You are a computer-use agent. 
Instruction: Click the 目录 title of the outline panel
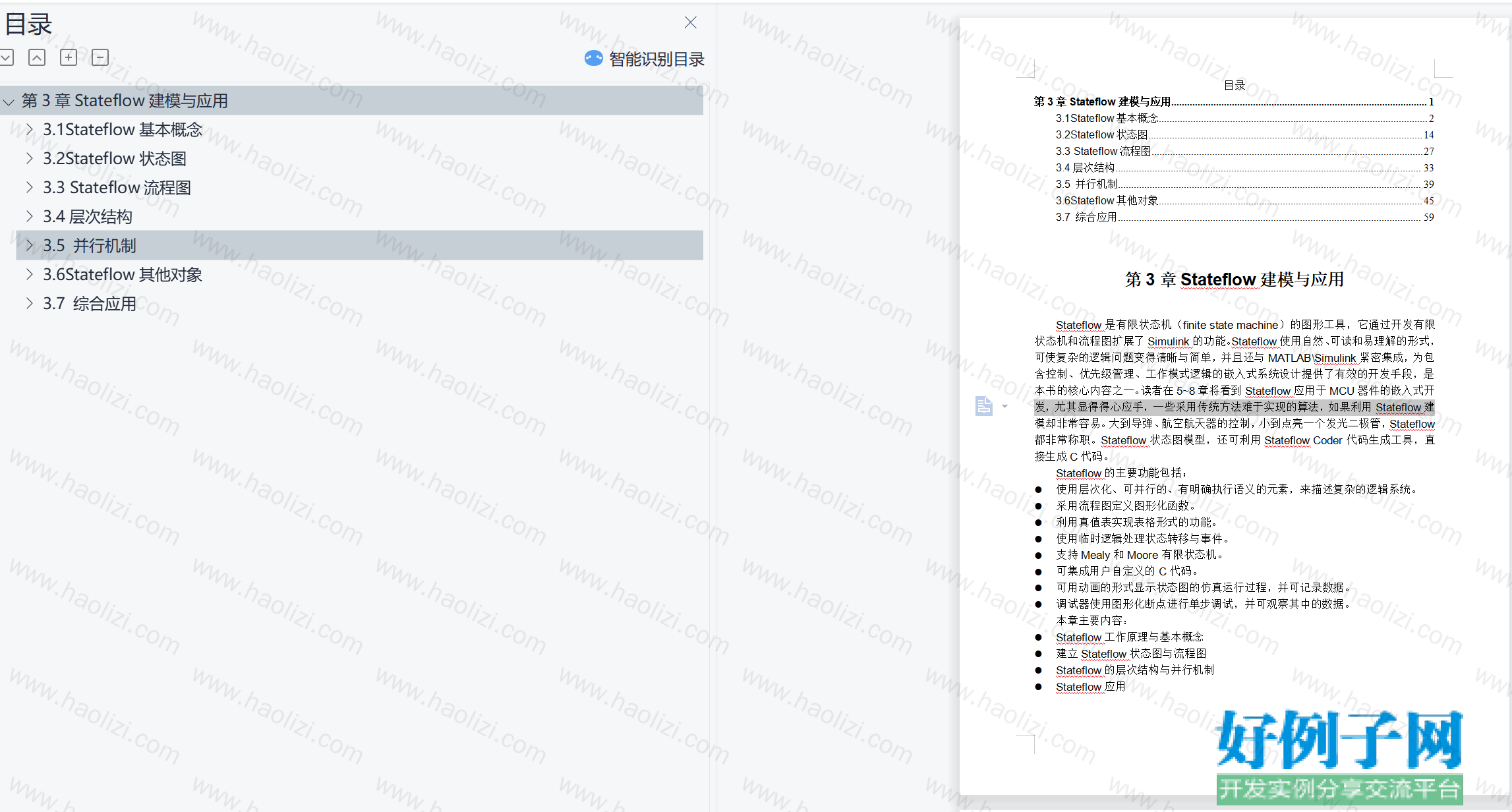(28, 24)
